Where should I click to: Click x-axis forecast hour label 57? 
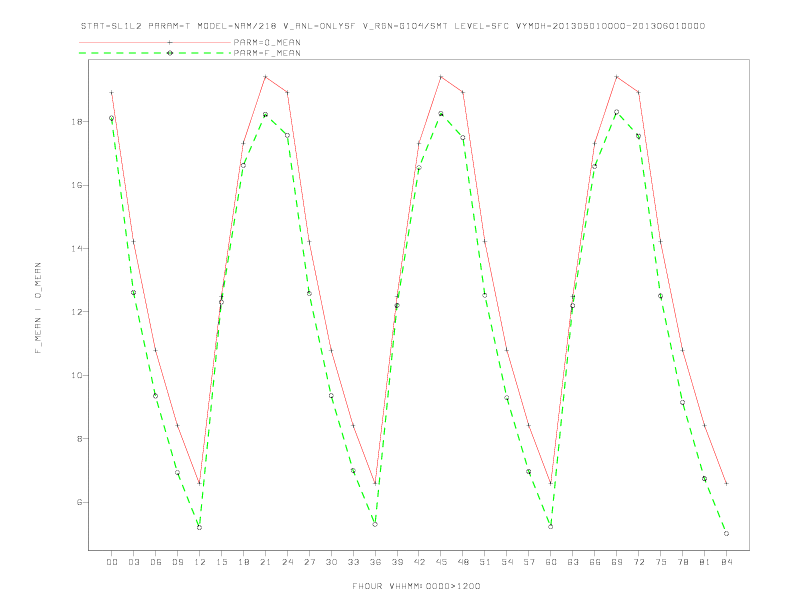(529, 562)
